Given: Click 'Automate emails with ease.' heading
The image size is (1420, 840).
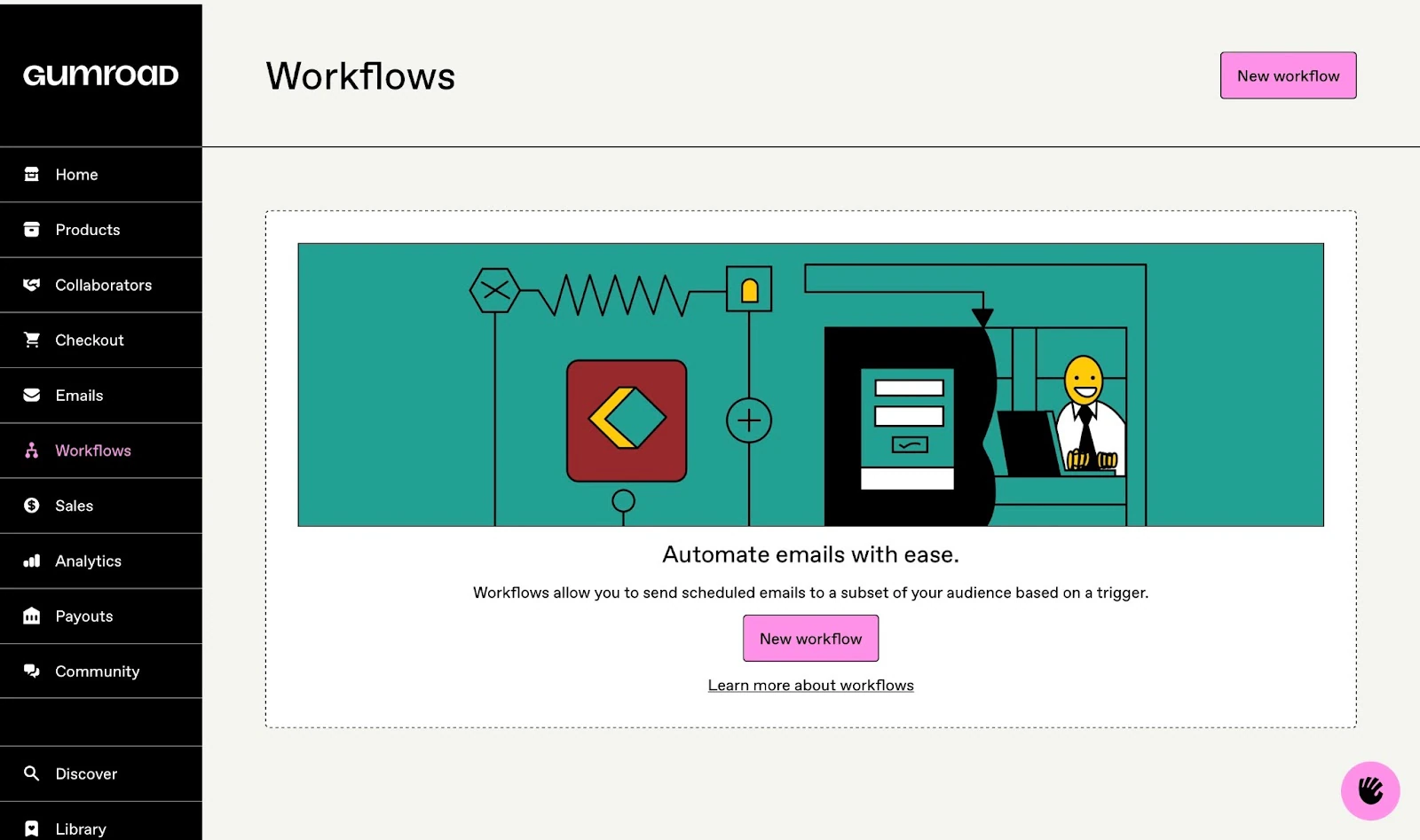Looking at the screenshot, I should pyautogui.click(x=810, y=554).
